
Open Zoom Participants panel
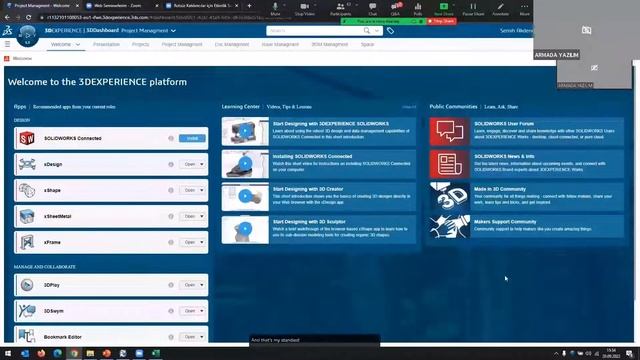pyautogui.click(x=340, y=9)
